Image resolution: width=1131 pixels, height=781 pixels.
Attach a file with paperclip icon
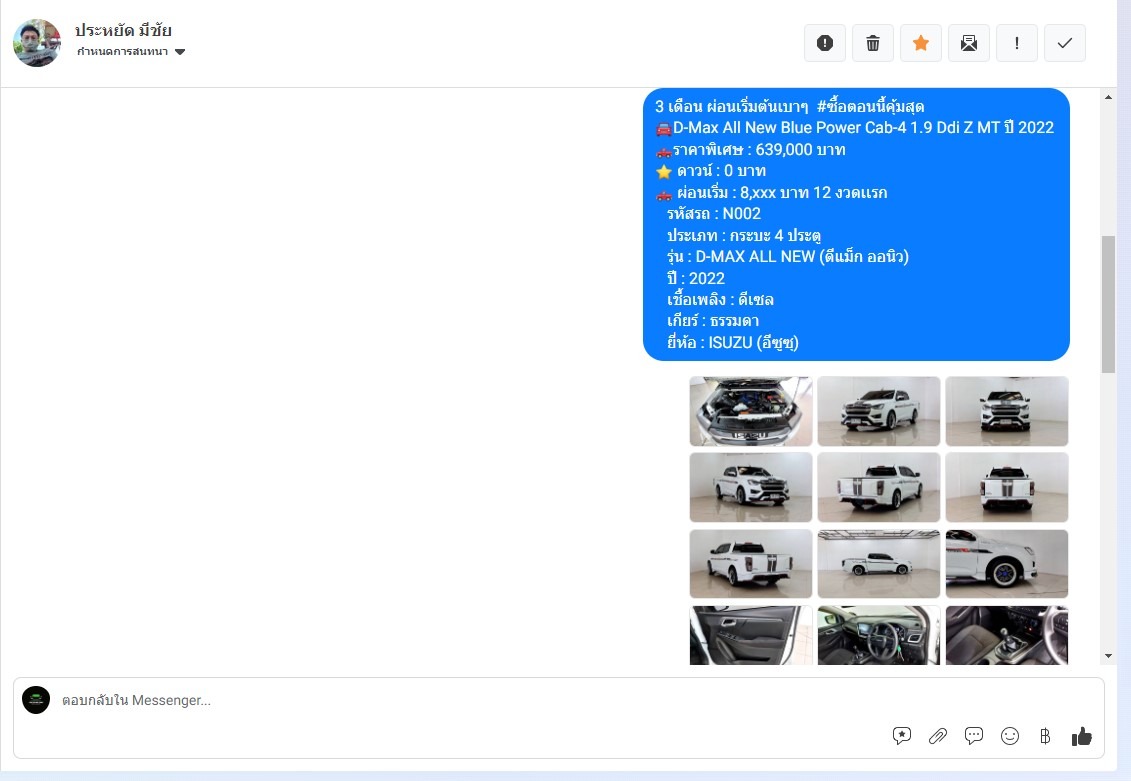(938, 736)
